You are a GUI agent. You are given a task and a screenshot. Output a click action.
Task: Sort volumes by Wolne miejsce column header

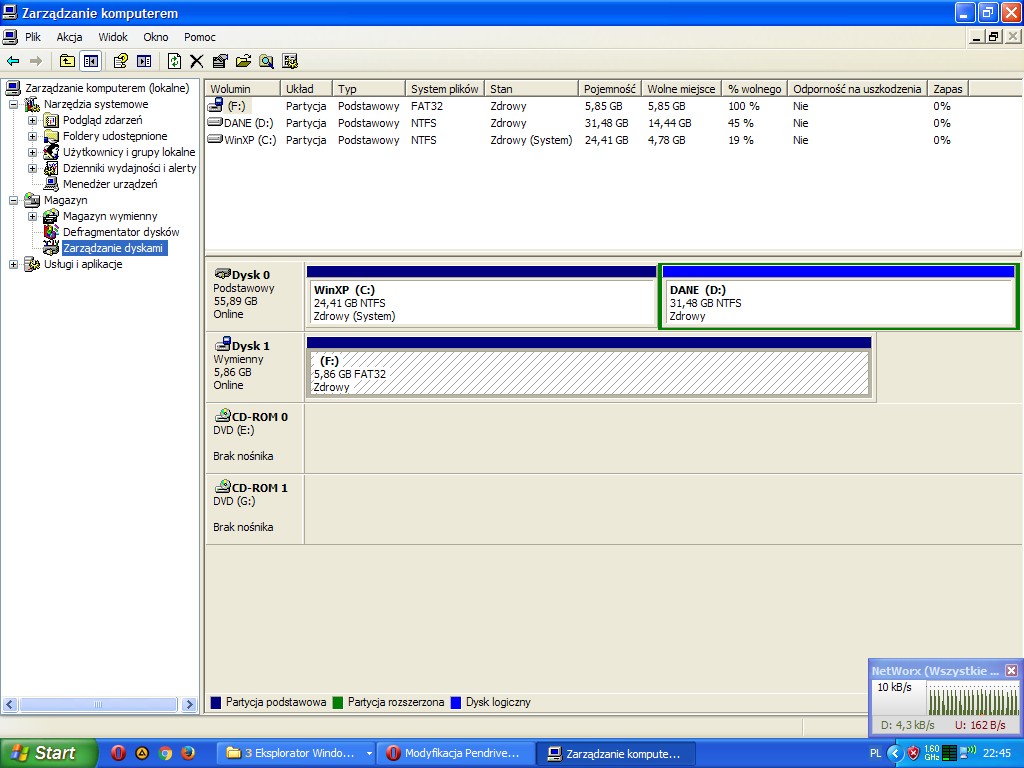(680, 89)
